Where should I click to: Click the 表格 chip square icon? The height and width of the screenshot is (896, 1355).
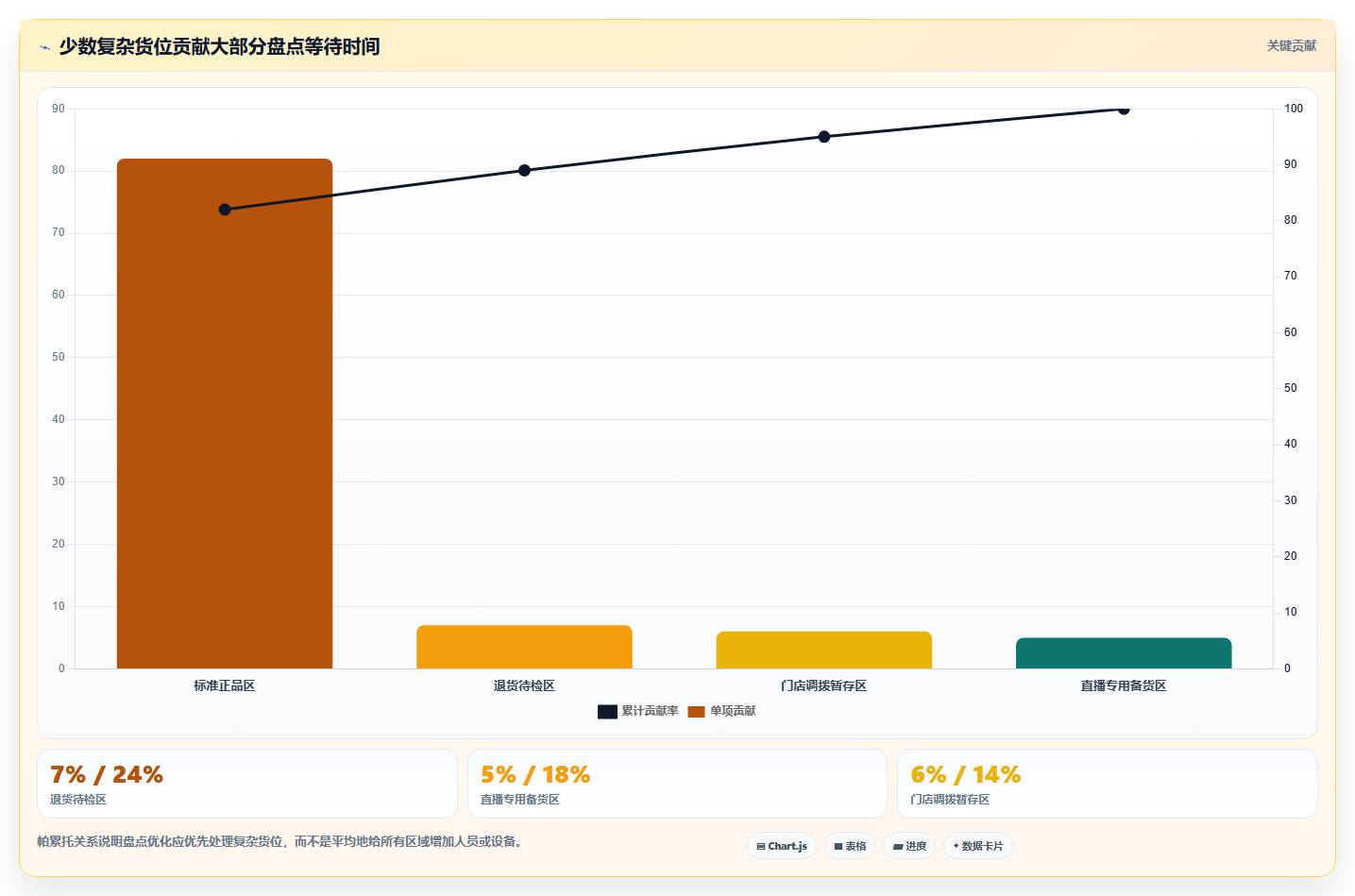coord(838,847)
